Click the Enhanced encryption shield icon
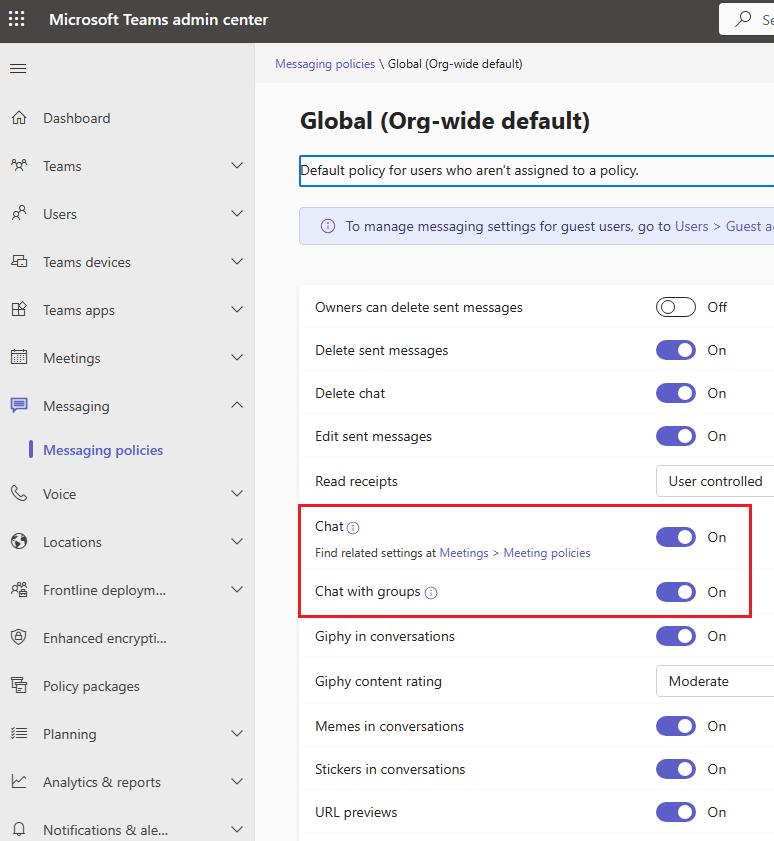Viewport: 774px width, 841px height. tap(19, 637)
